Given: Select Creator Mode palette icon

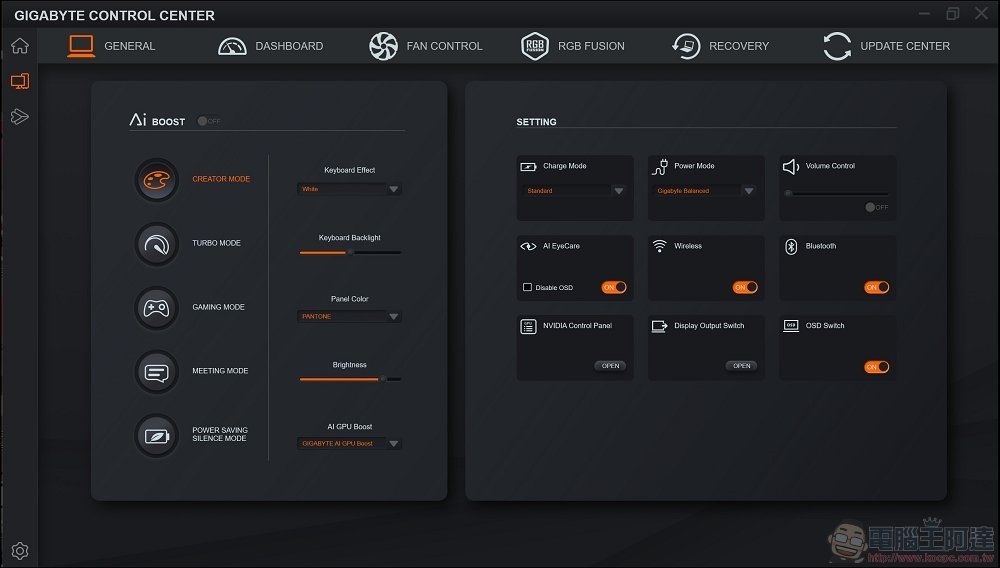Looking at the screenshot, I should point(156,180).
